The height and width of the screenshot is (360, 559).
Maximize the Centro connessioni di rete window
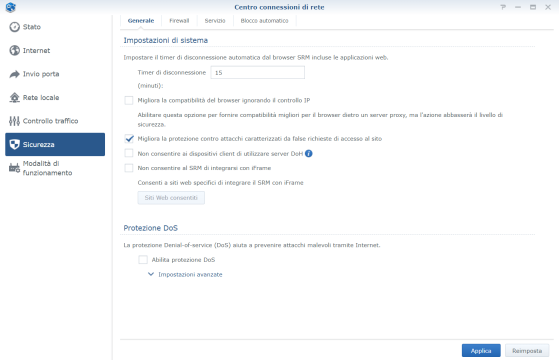[533, 7]
